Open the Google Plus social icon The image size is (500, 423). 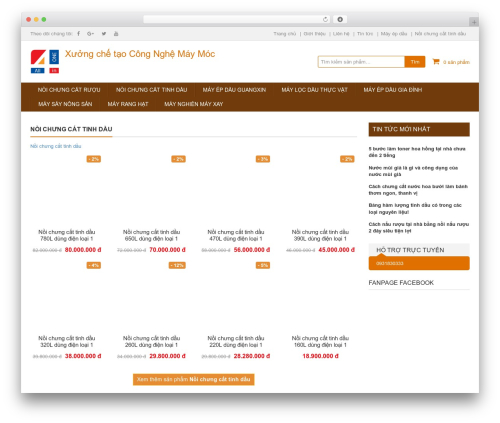click(90, 34)
